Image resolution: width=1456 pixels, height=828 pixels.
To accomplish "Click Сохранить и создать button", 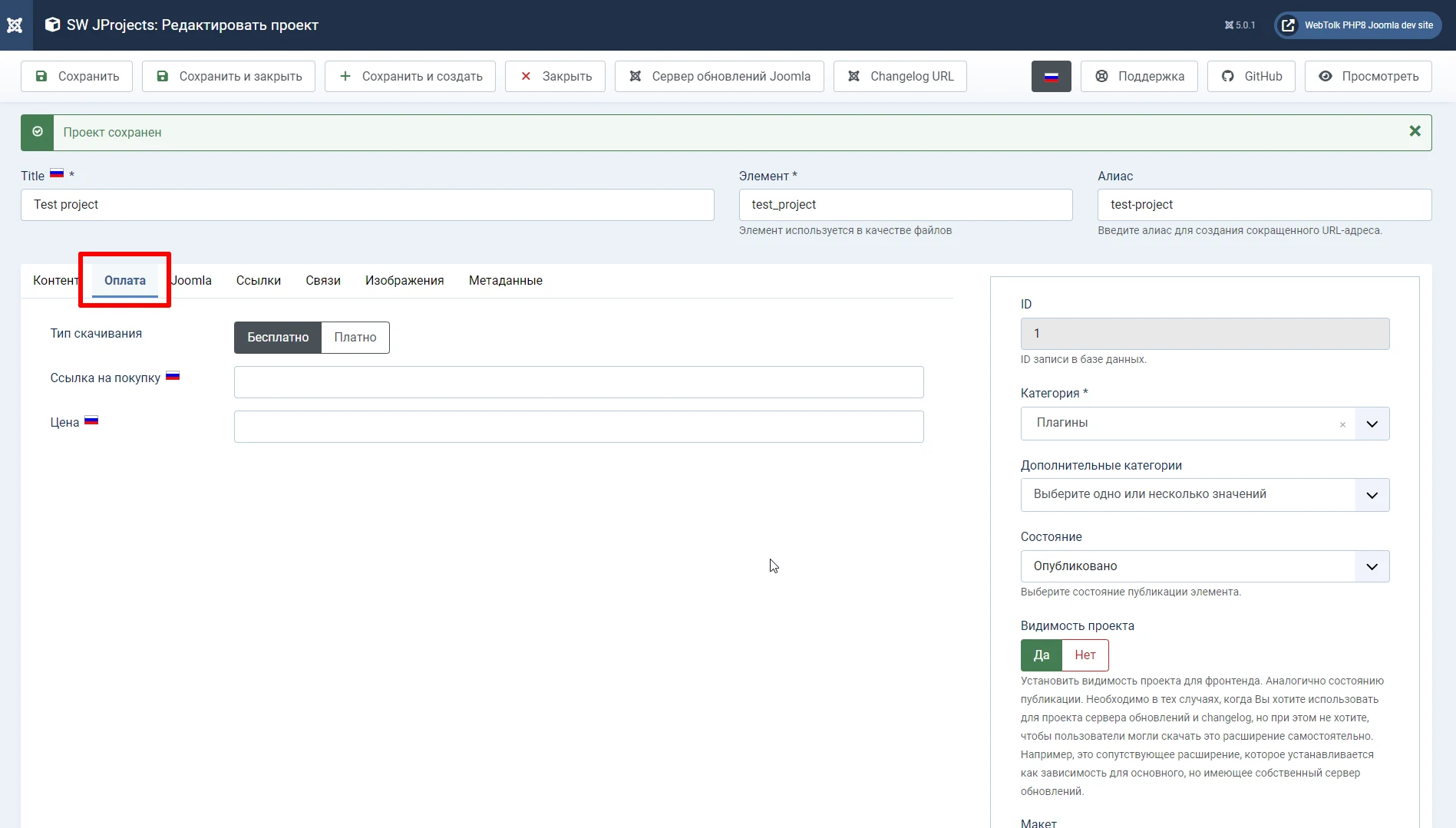I will 410,76.
